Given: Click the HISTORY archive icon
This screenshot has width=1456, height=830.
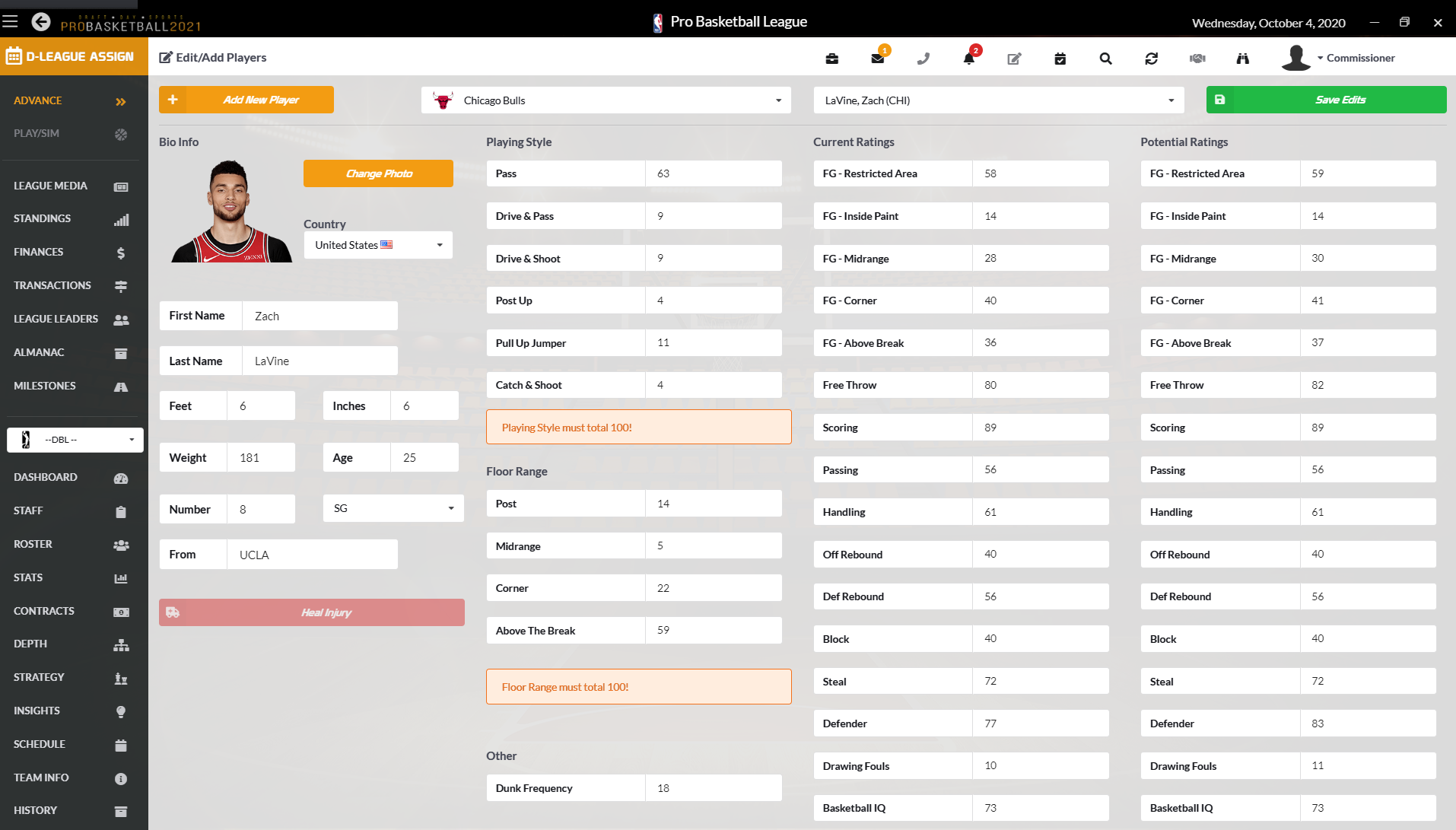Looking at the screenshot, I should click(121, 812).
